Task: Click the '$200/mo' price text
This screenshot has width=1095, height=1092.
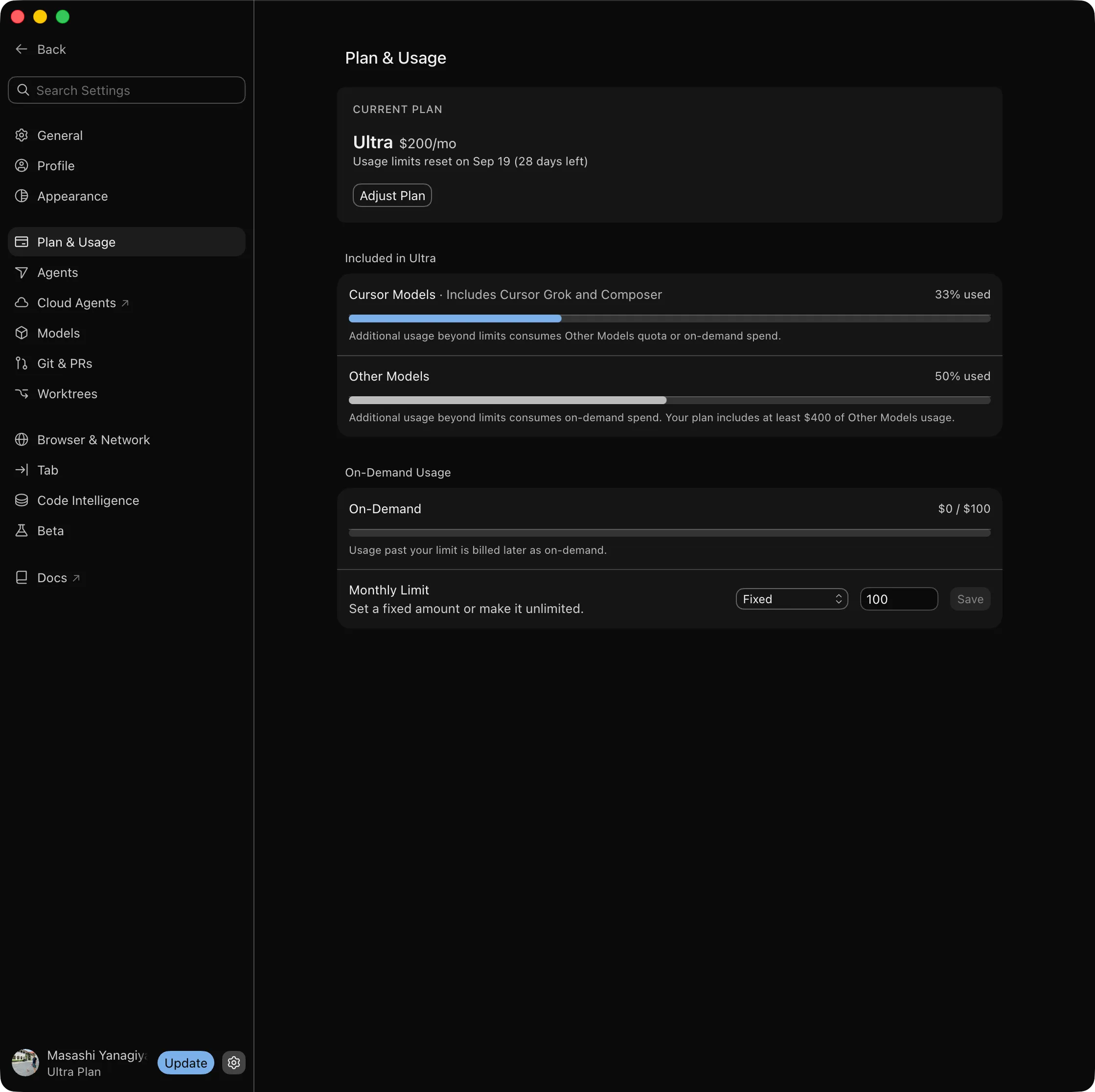Action: [427, 143]
